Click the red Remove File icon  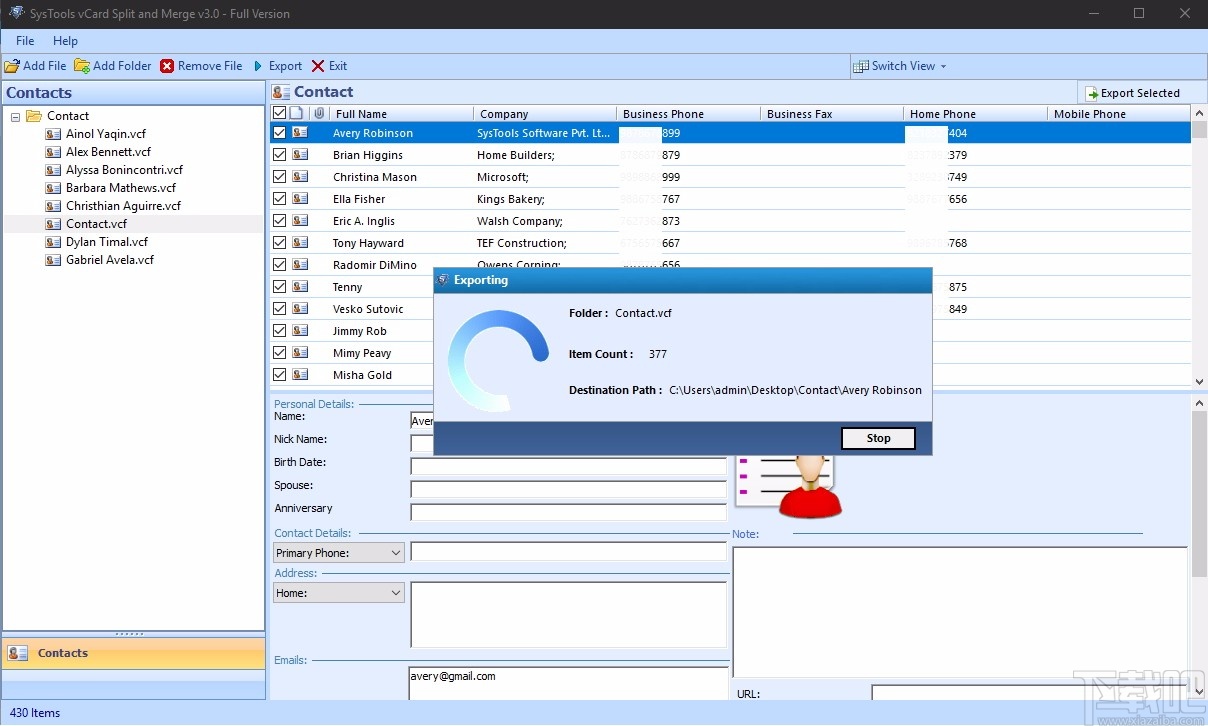(167, 66)
